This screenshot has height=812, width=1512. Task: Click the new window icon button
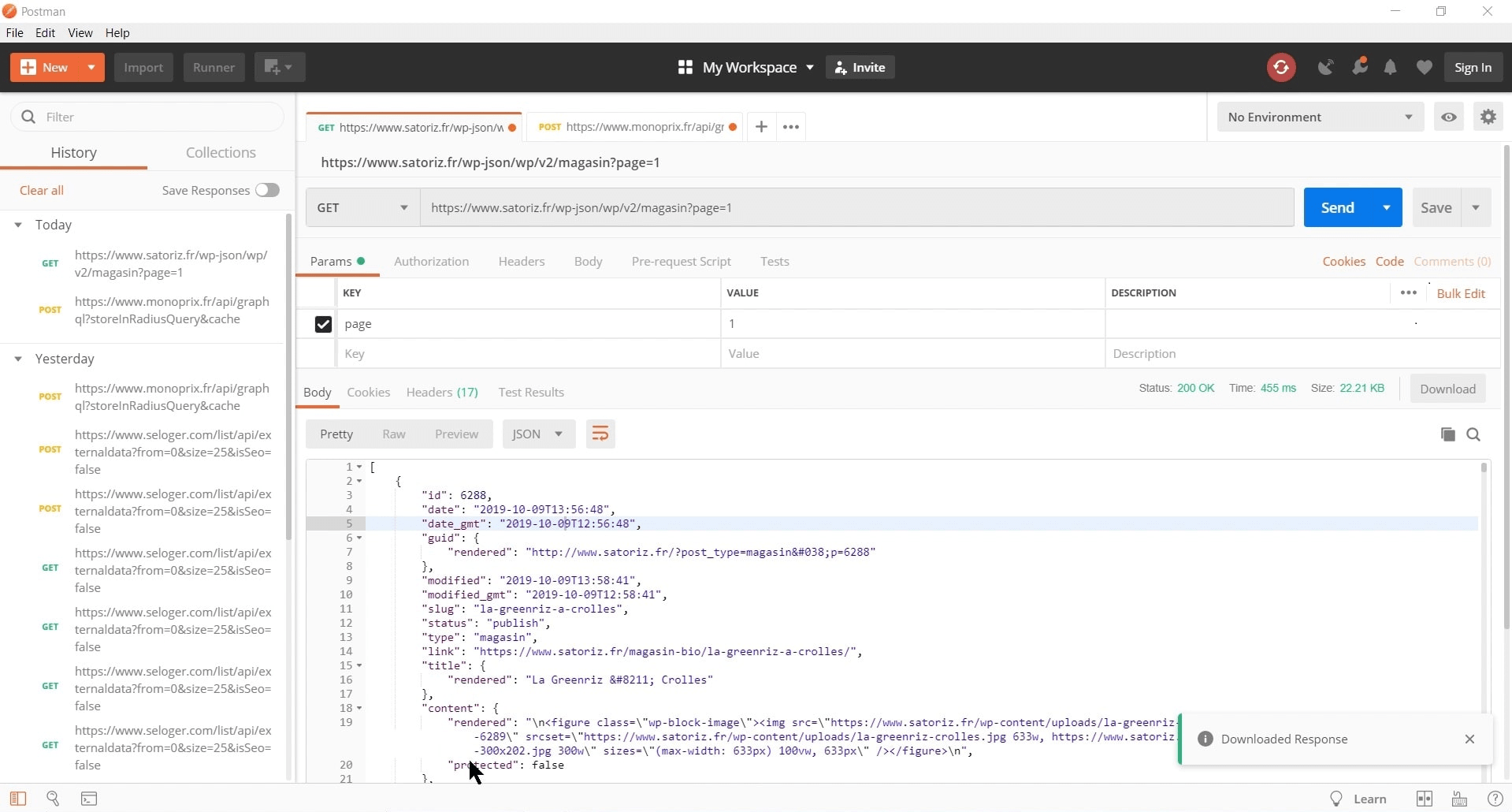(x=279, y=68)
